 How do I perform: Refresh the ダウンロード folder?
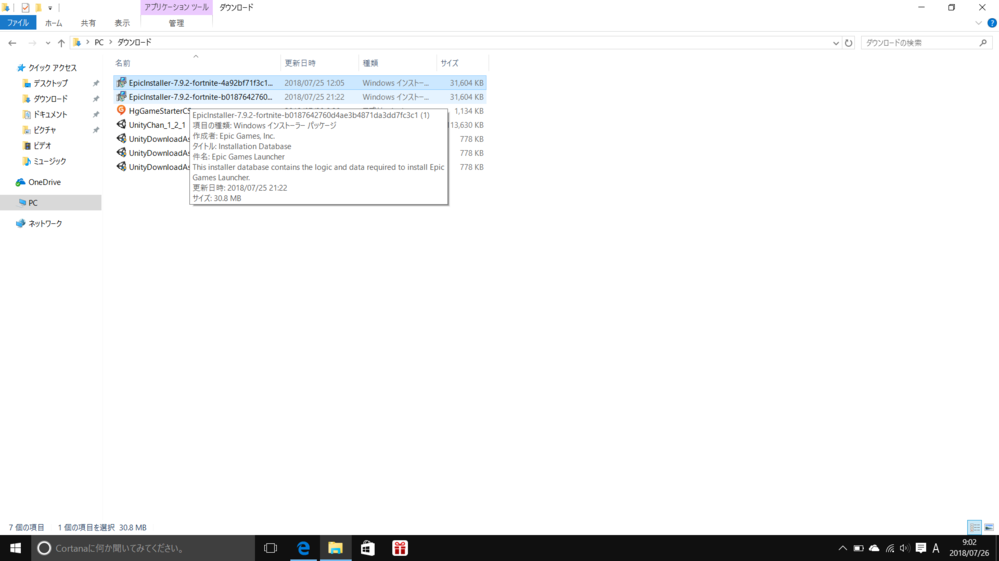point(849,43)
